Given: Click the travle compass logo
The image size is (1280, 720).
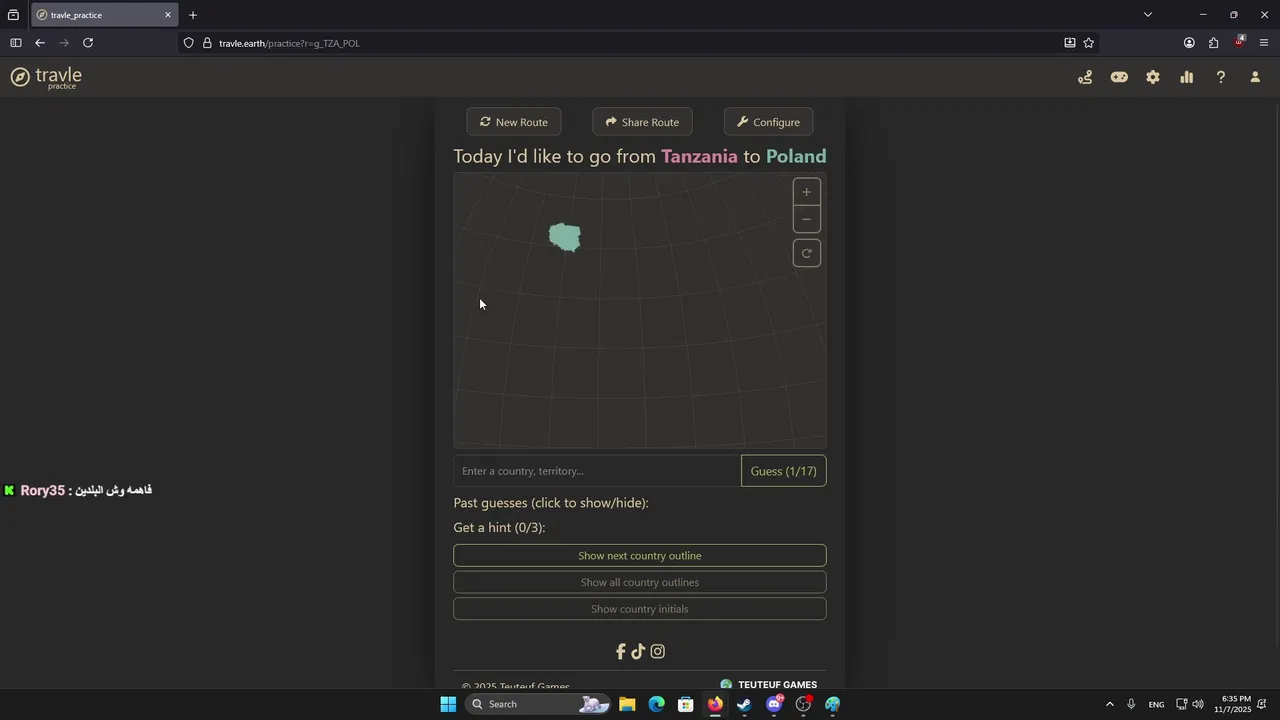Looking at the screenshot, I should point(20,77).
